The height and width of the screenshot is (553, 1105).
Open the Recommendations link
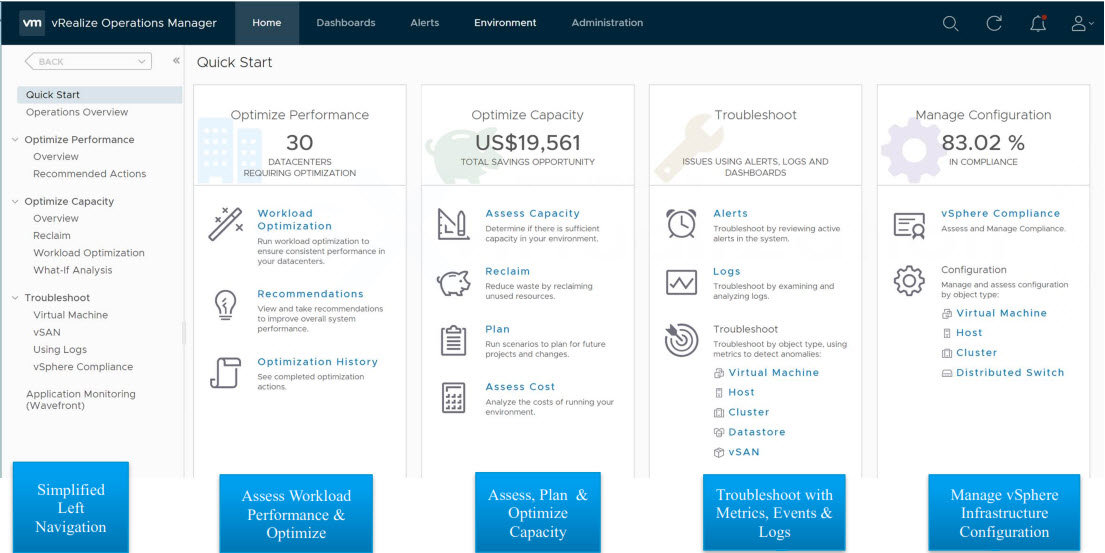click(x=310, y=294)
